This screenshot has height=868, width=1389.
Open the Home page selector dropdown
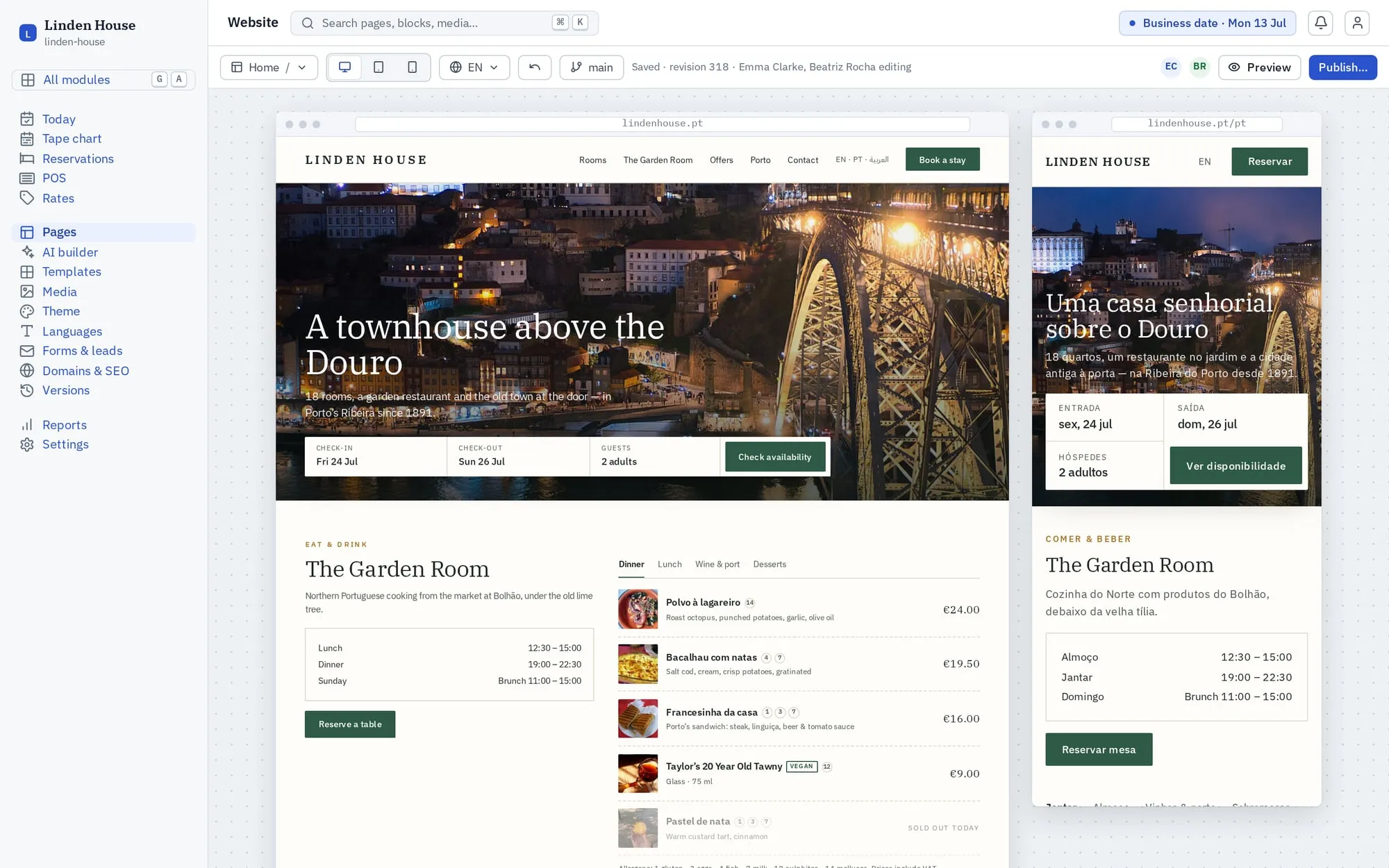[269, 67]
